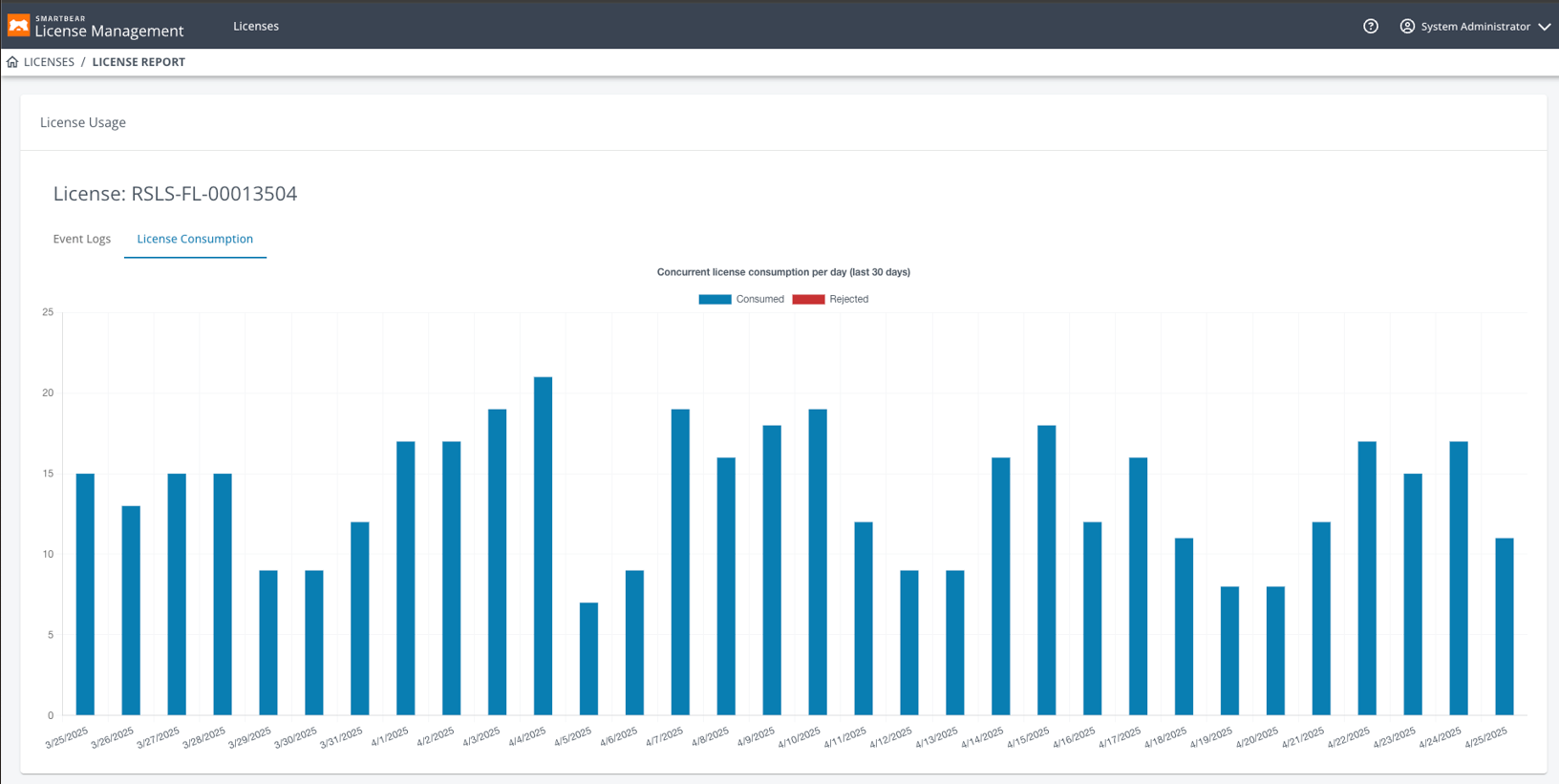The height and width of the screenshot is (784, 1559).
Task: Click the License Management title text
Action: point(109,32)
